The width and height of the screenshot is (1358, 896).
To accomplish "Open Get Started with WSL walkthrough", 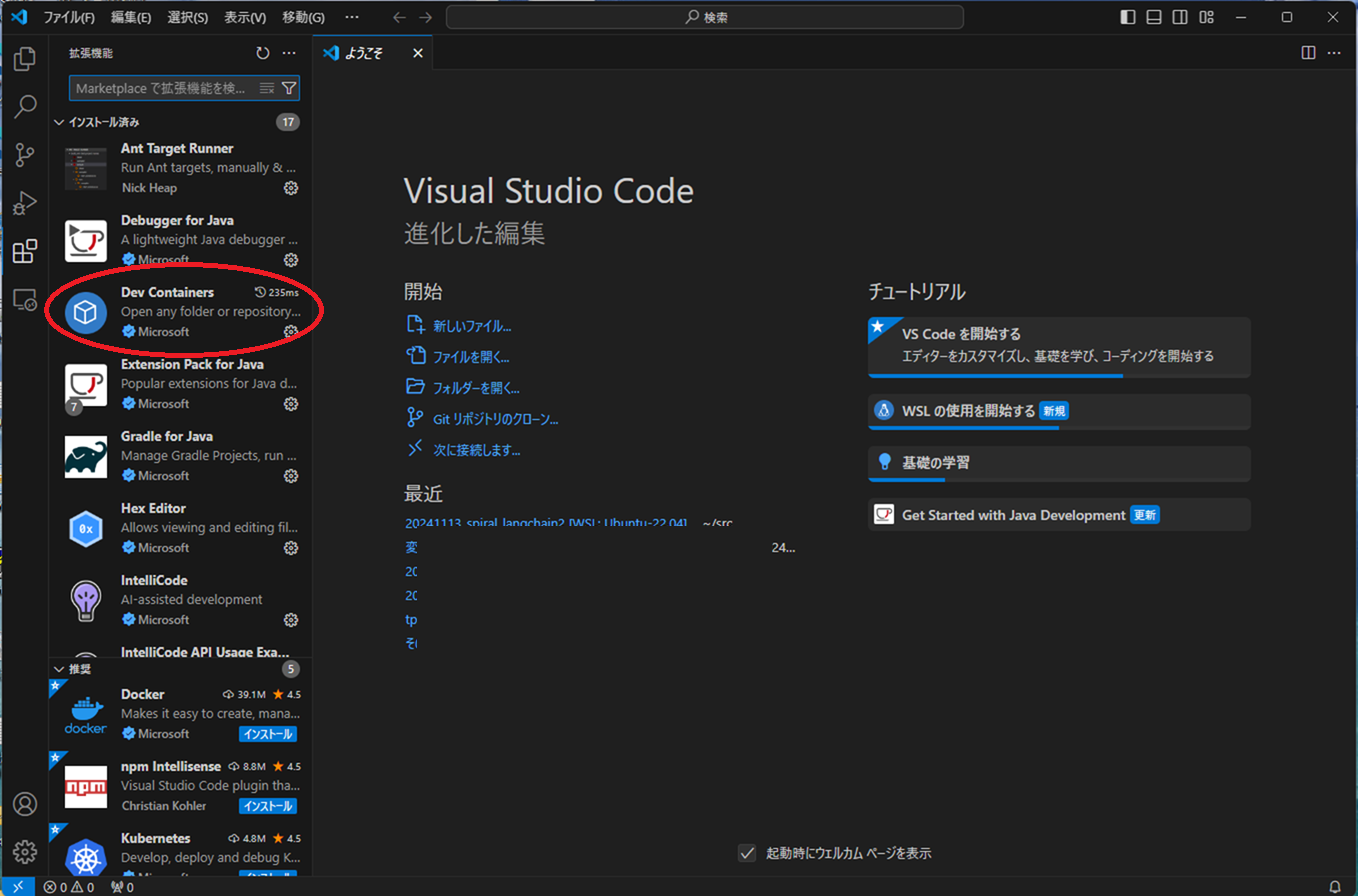I will [1059, 411].
